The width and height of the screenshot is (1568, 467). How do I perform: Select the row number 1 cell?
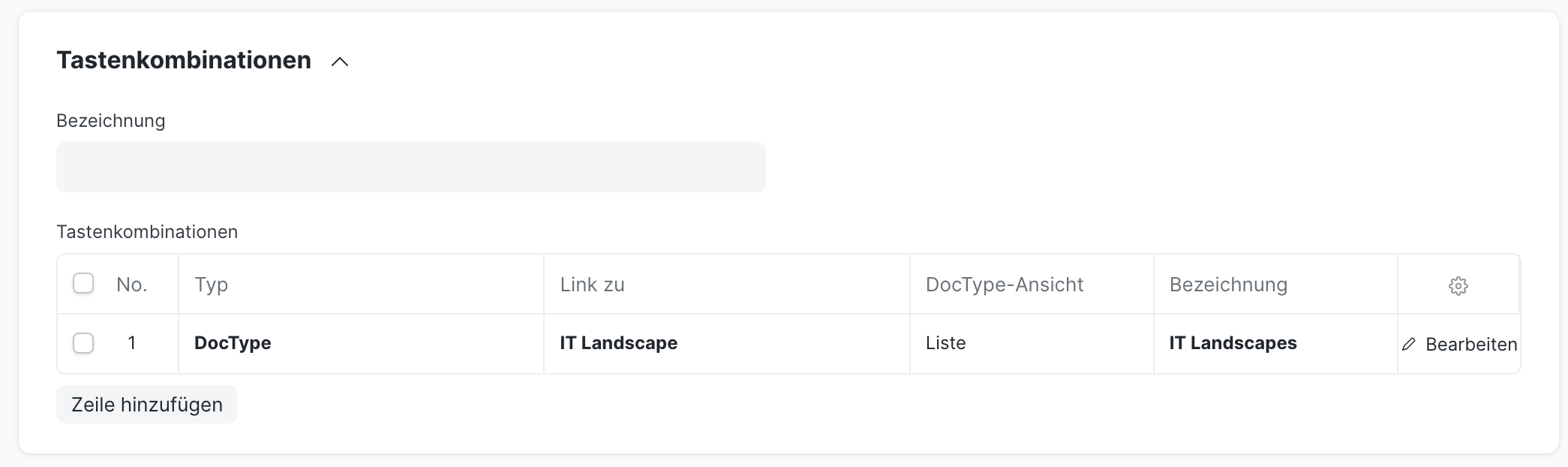click(132, 343)
